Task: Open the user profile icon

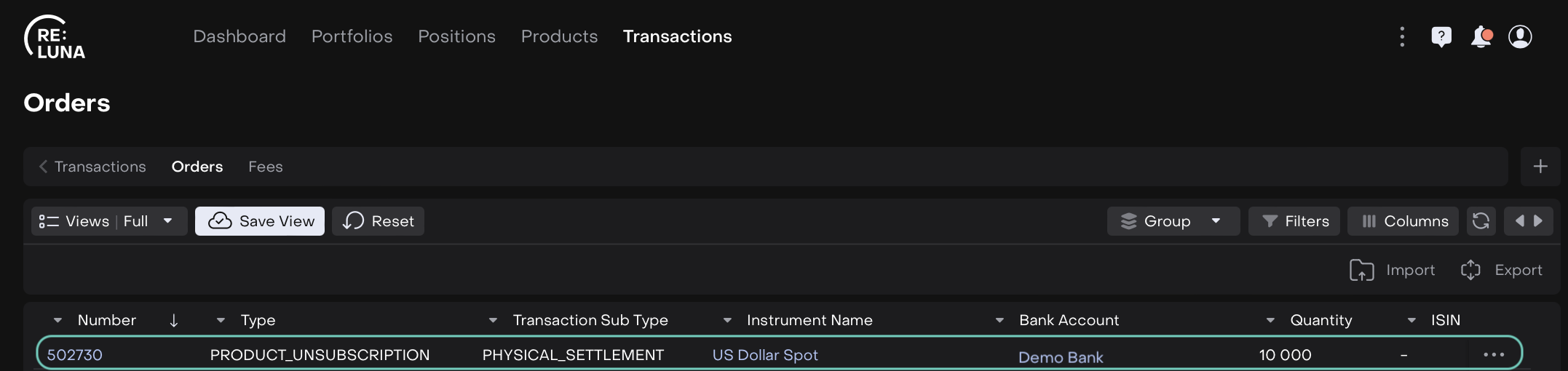Action: click(1520, 36)
